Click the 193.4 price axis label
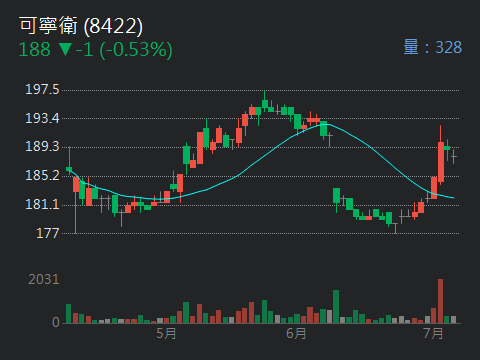The height and width of the screenshot is (360, 480). [x=42, y=118]
